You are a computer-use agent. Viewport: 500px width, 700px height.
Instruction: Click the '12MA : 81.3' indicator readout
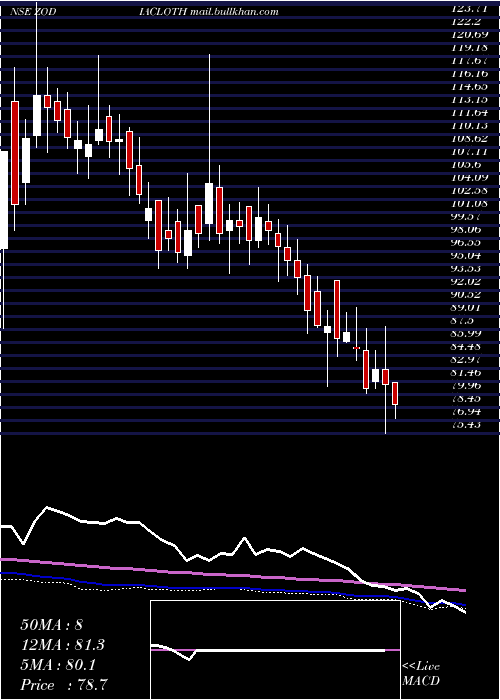tap(63, 645)
